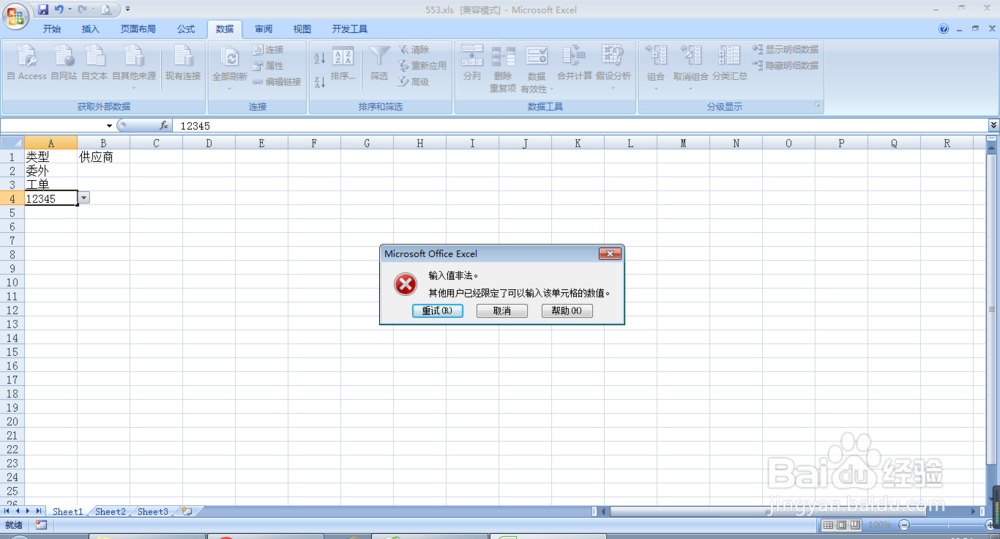Click the zoom out minus button
Viewport: 1000px width, 539px height.
pyautogui.click(x=904, y=525)
